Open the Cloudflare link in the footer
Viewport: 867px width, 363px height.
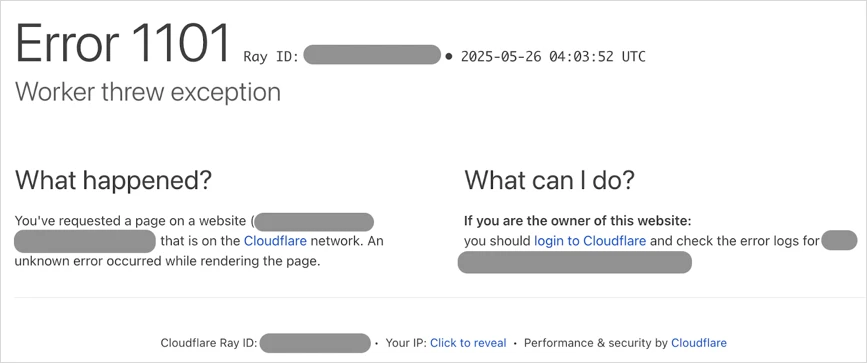(x=699, y=343)
